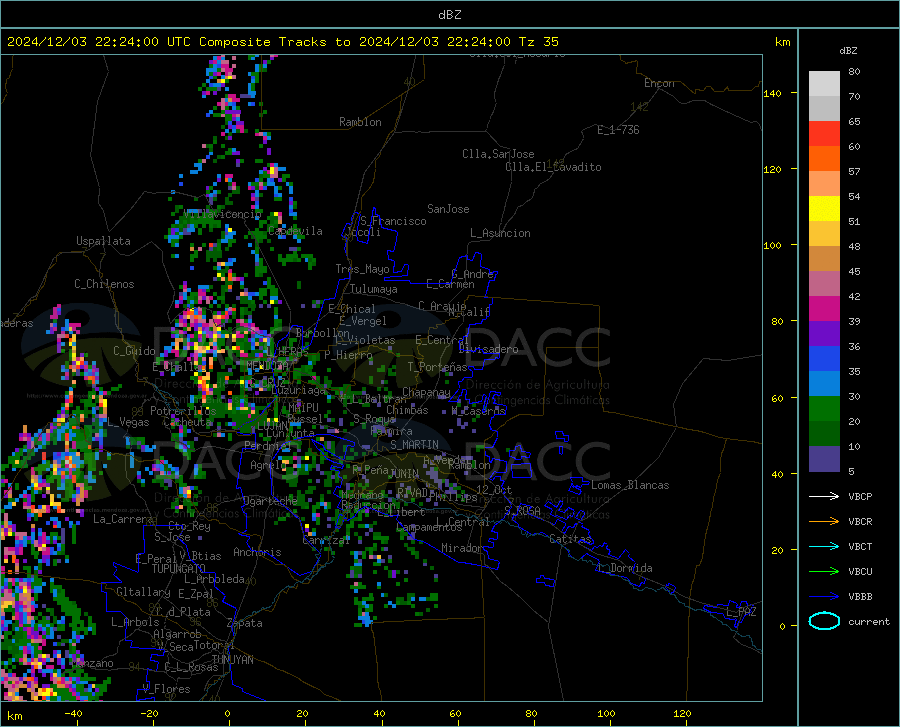Click the 'Mirador' map label
This screenshot has height=727, width=900.
coord(462,548)
